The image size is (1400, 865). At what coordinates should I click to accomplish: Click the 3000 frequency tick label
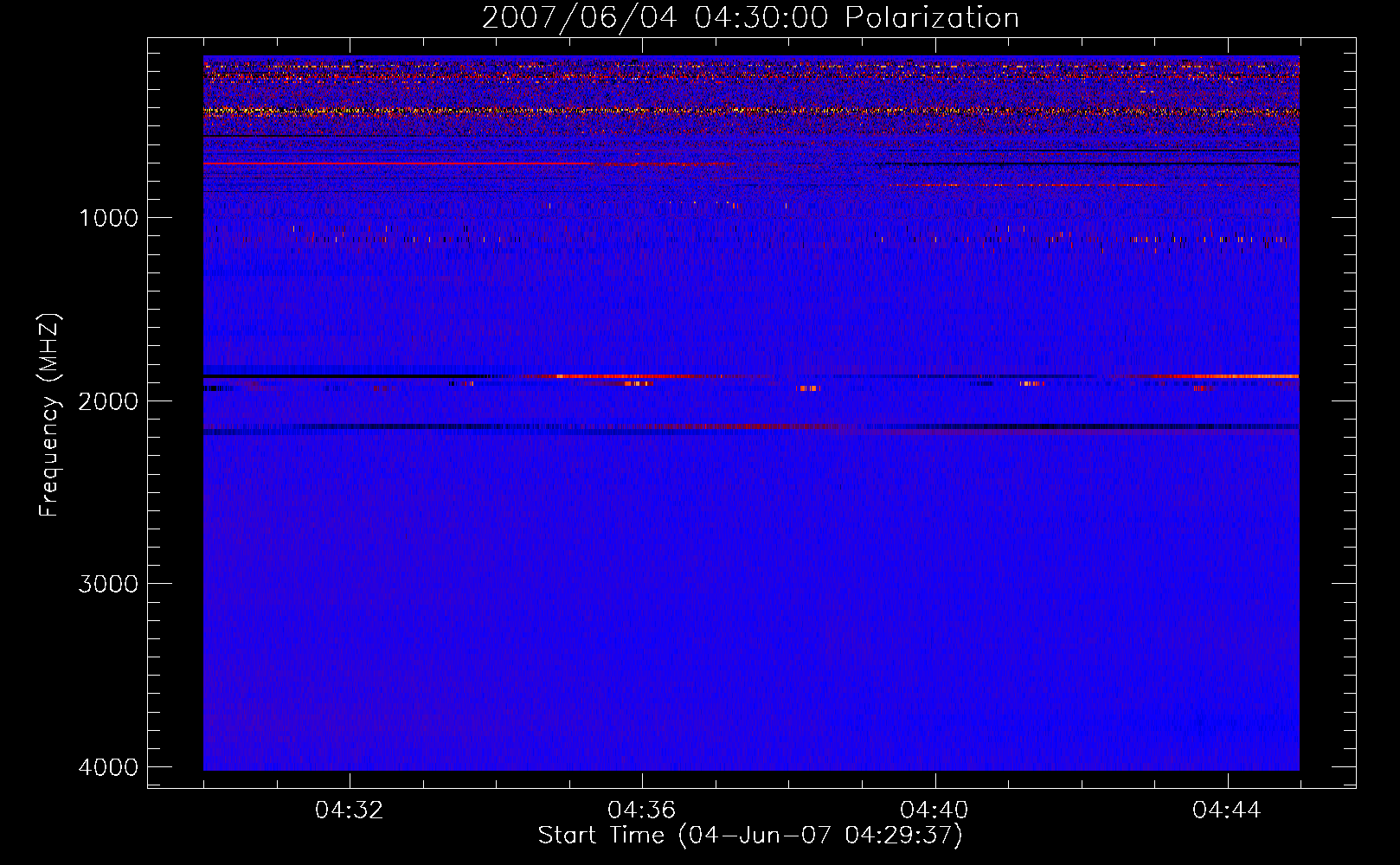coord(108,584)
